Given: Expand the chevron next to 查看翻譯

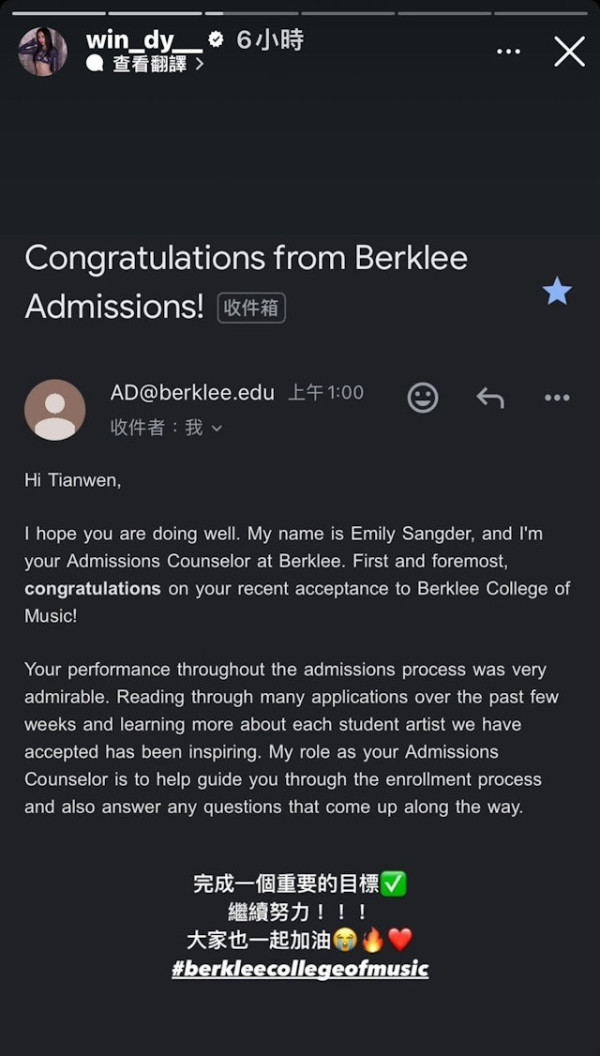Looking at the screenshot, I should point(199,64).
